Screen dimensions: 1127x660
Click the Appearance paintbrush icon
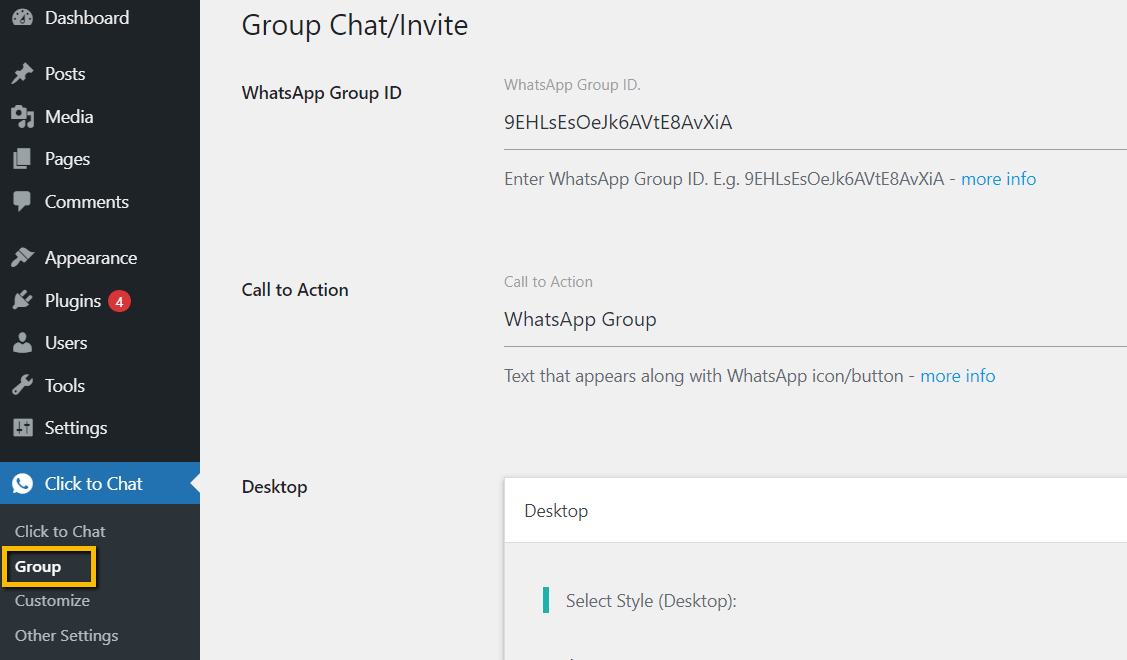point(22,257)
